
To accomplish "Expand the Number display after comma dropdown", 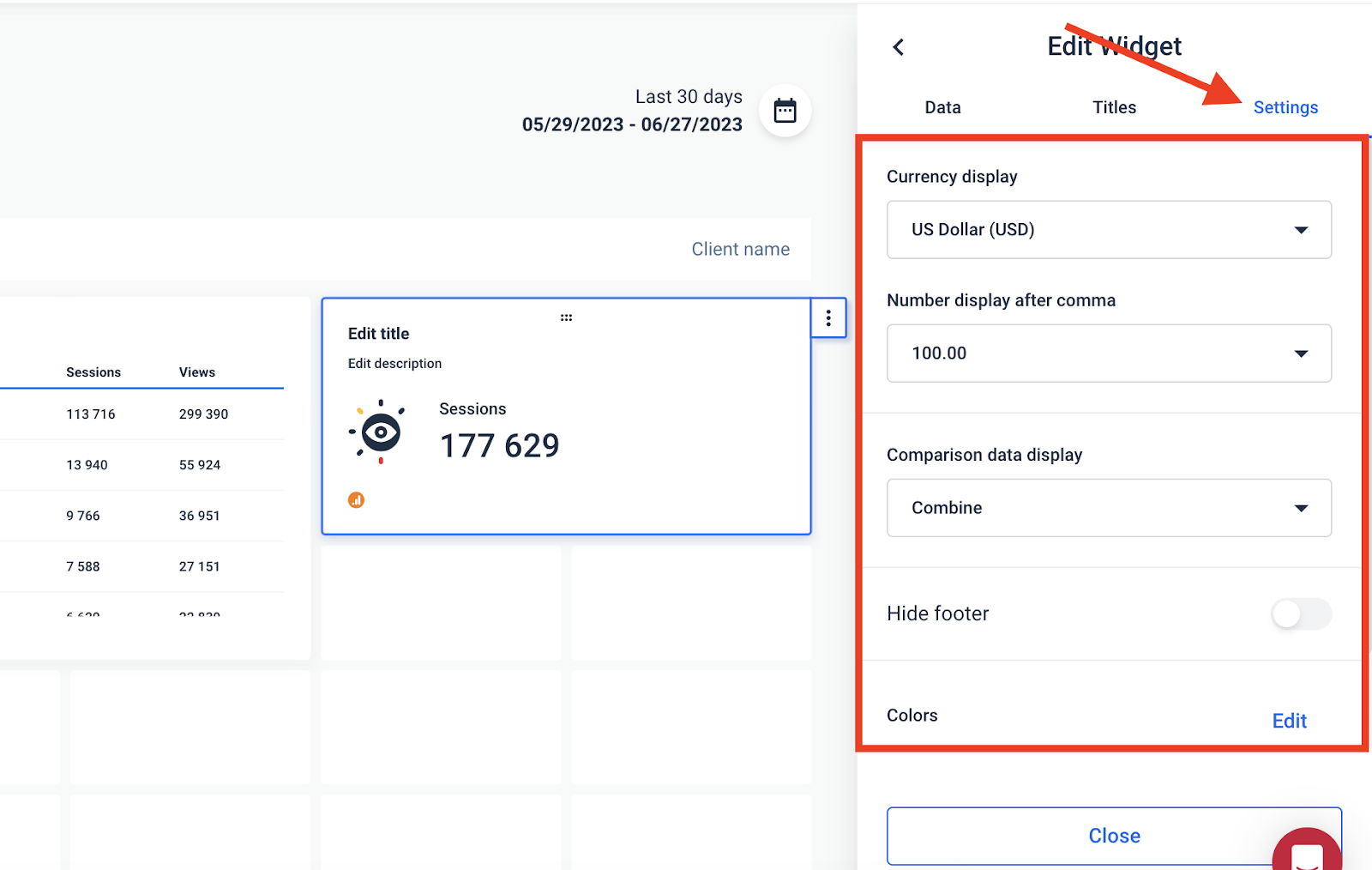I will point(1108,353).
